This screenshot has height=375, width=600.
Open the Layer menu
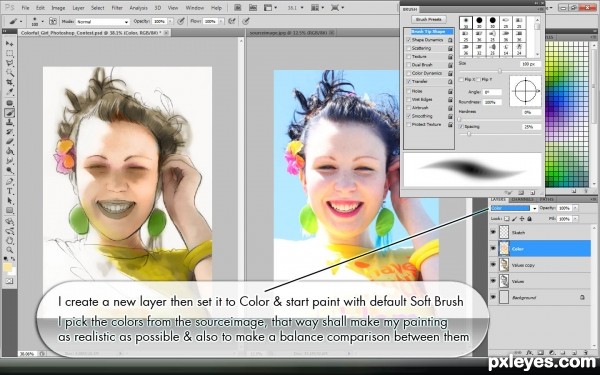(x=78, y=8)
